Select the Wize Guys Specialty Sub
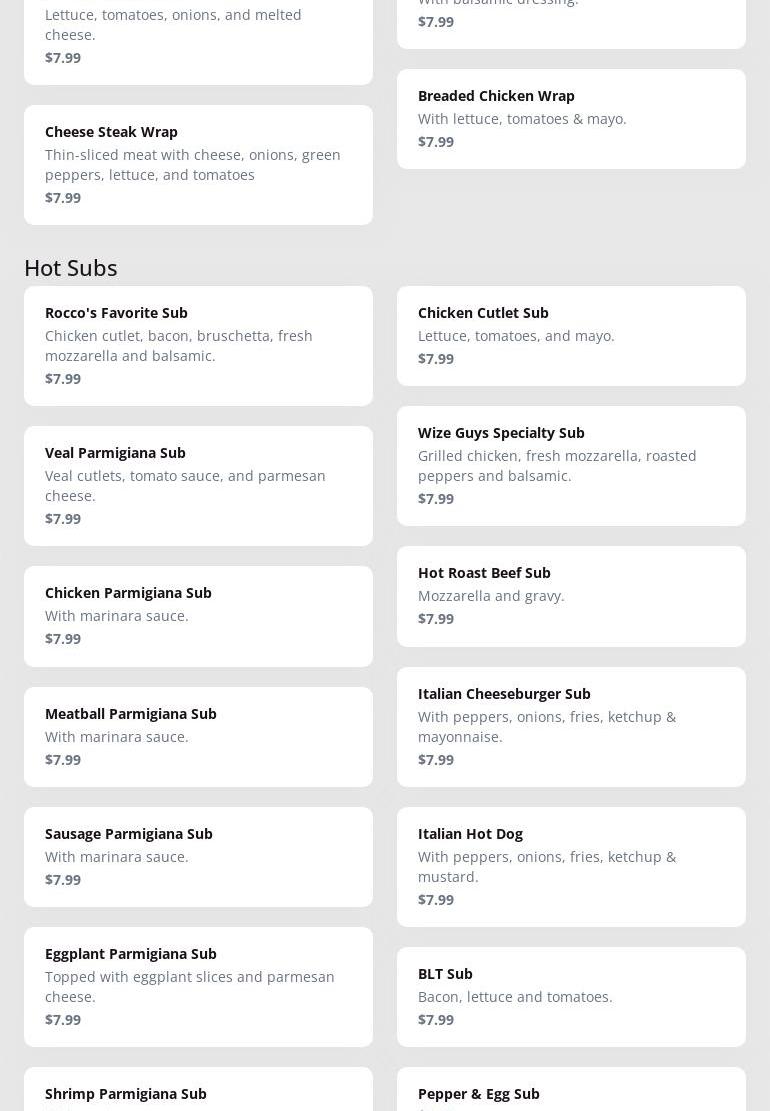The width and height of the screenshot is (770, 1111). (571, 465)
